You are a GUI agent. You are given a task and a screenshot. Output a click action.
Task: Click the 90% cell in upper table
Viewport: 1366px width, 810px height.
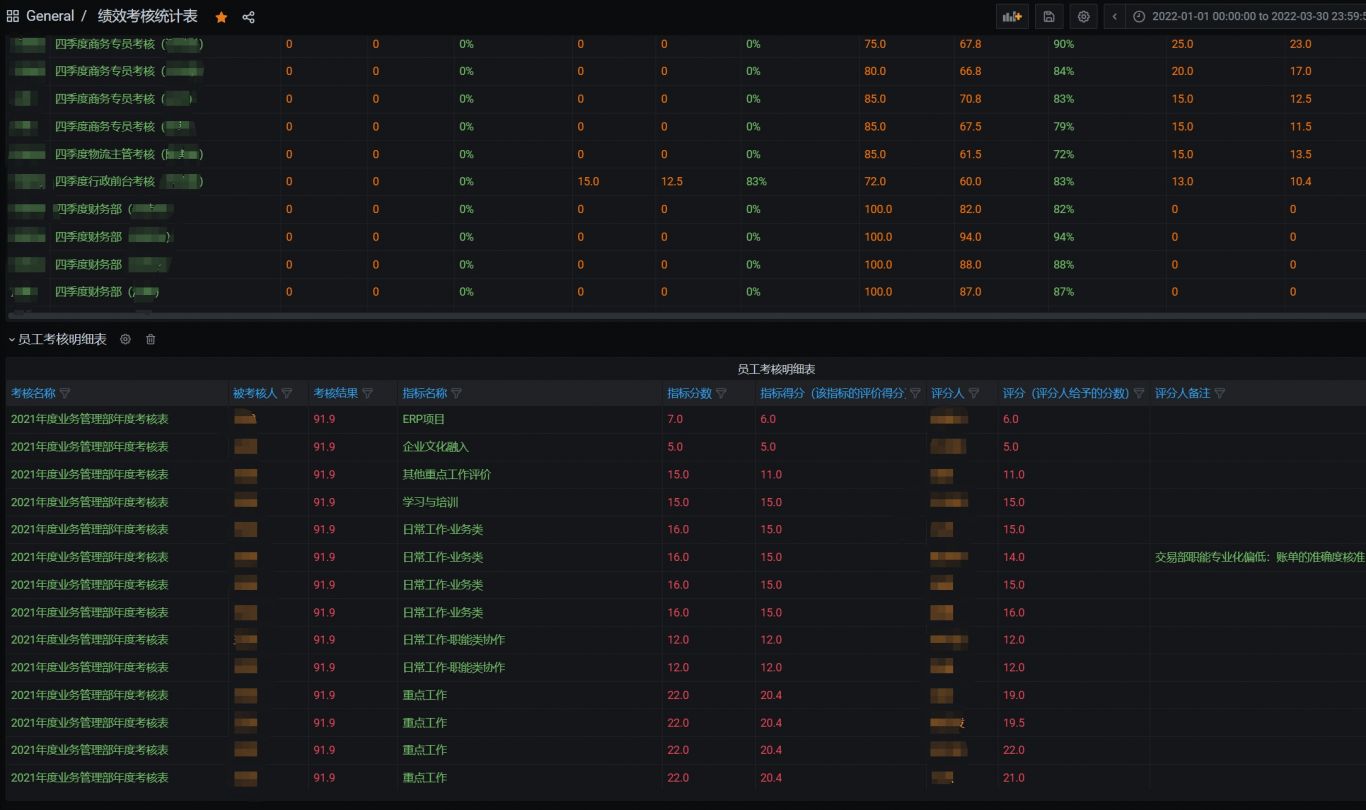(1063, 44)
